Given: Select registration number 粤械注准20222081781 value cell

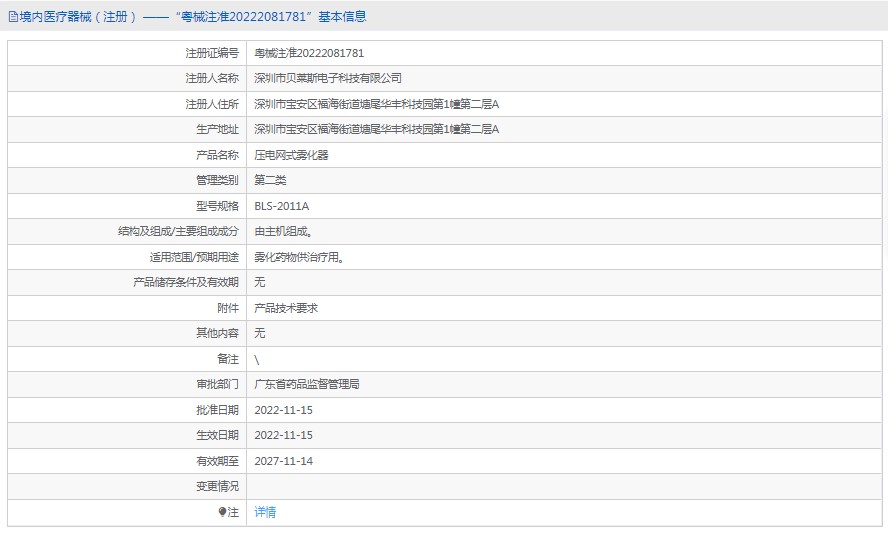Looking at the screenshot, I should click(x=309, y=53).
